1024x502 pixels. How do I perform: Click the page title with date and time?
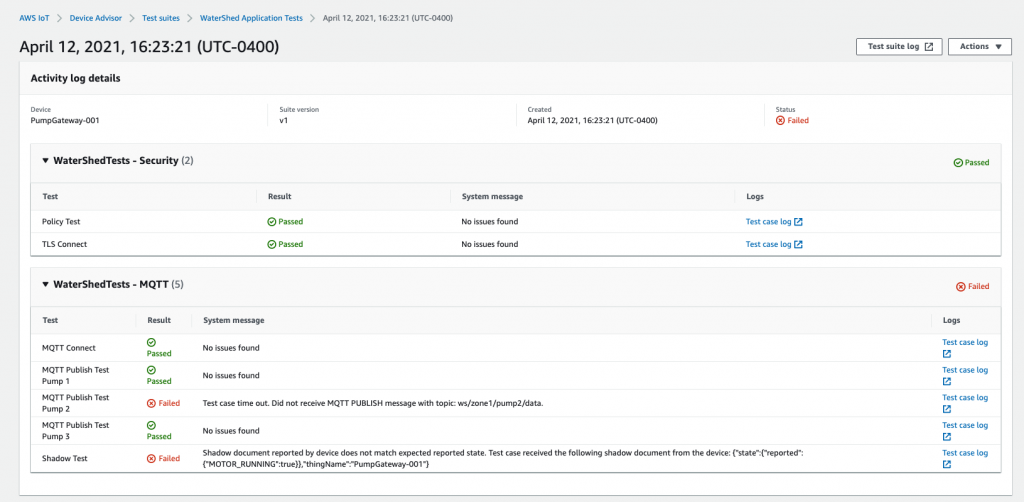pyautogui.click(x=150, y=47)
